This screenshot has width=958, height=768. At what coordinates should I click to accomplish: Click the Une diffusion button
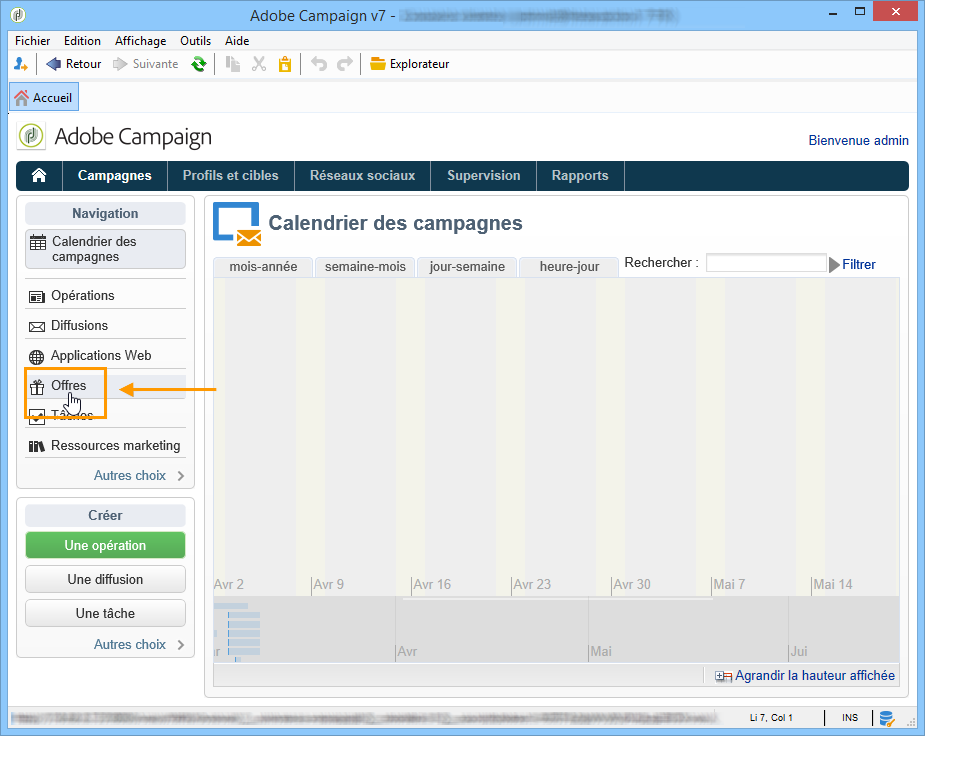tap(105, 579)
